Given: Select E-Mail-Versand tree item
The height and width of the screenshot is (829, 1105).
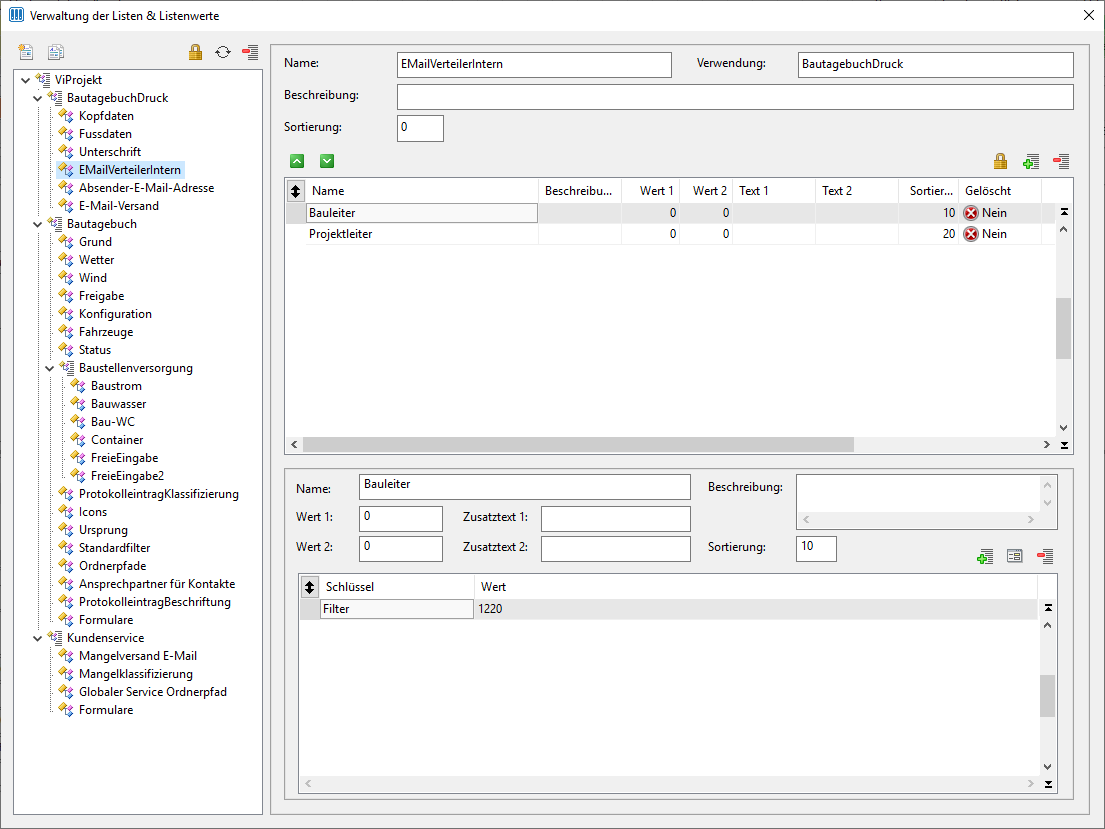Looking at the screenshot, I should [x=118, y=206].
